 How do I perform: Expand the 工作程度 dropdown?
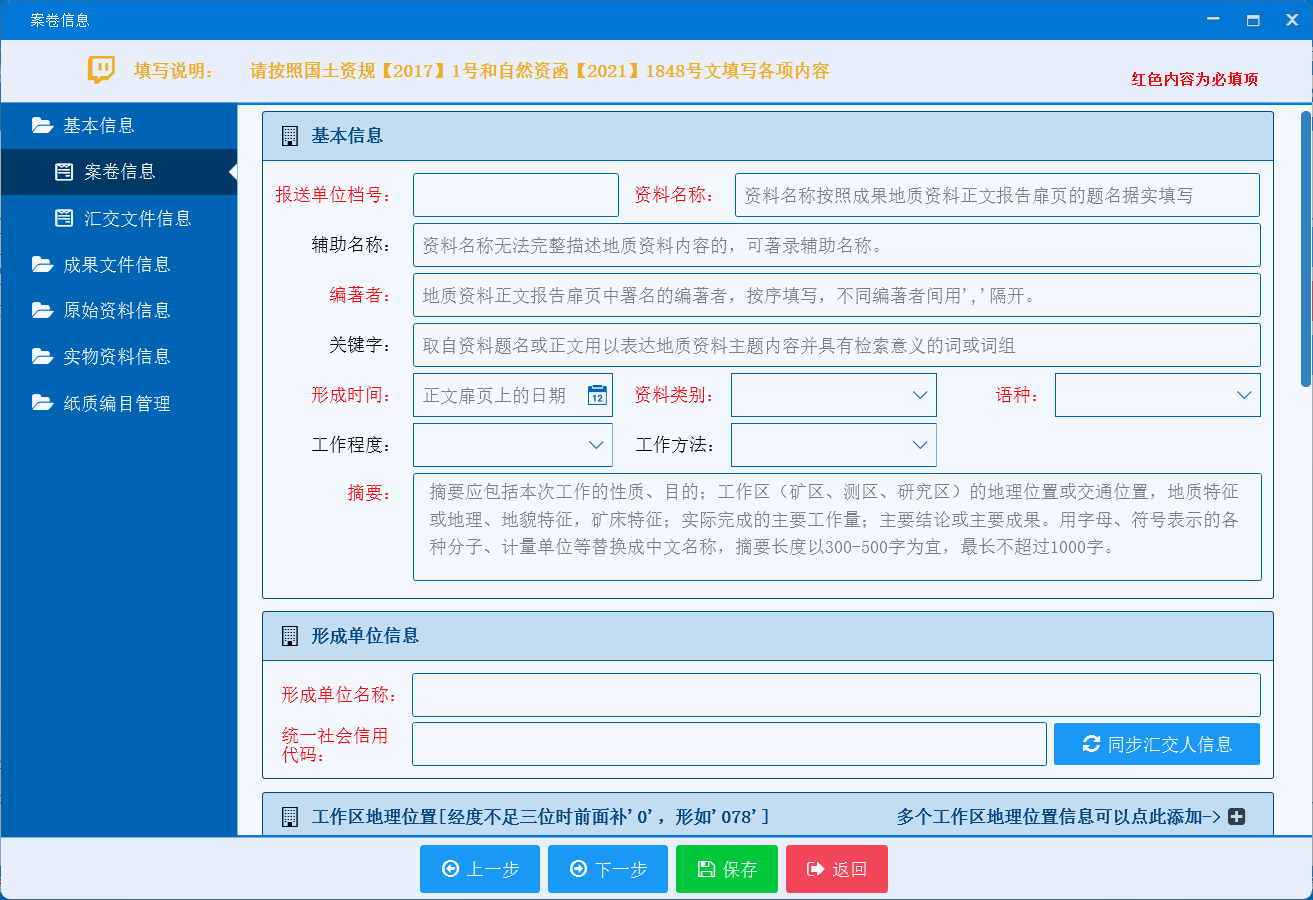(x=513, y=445)
